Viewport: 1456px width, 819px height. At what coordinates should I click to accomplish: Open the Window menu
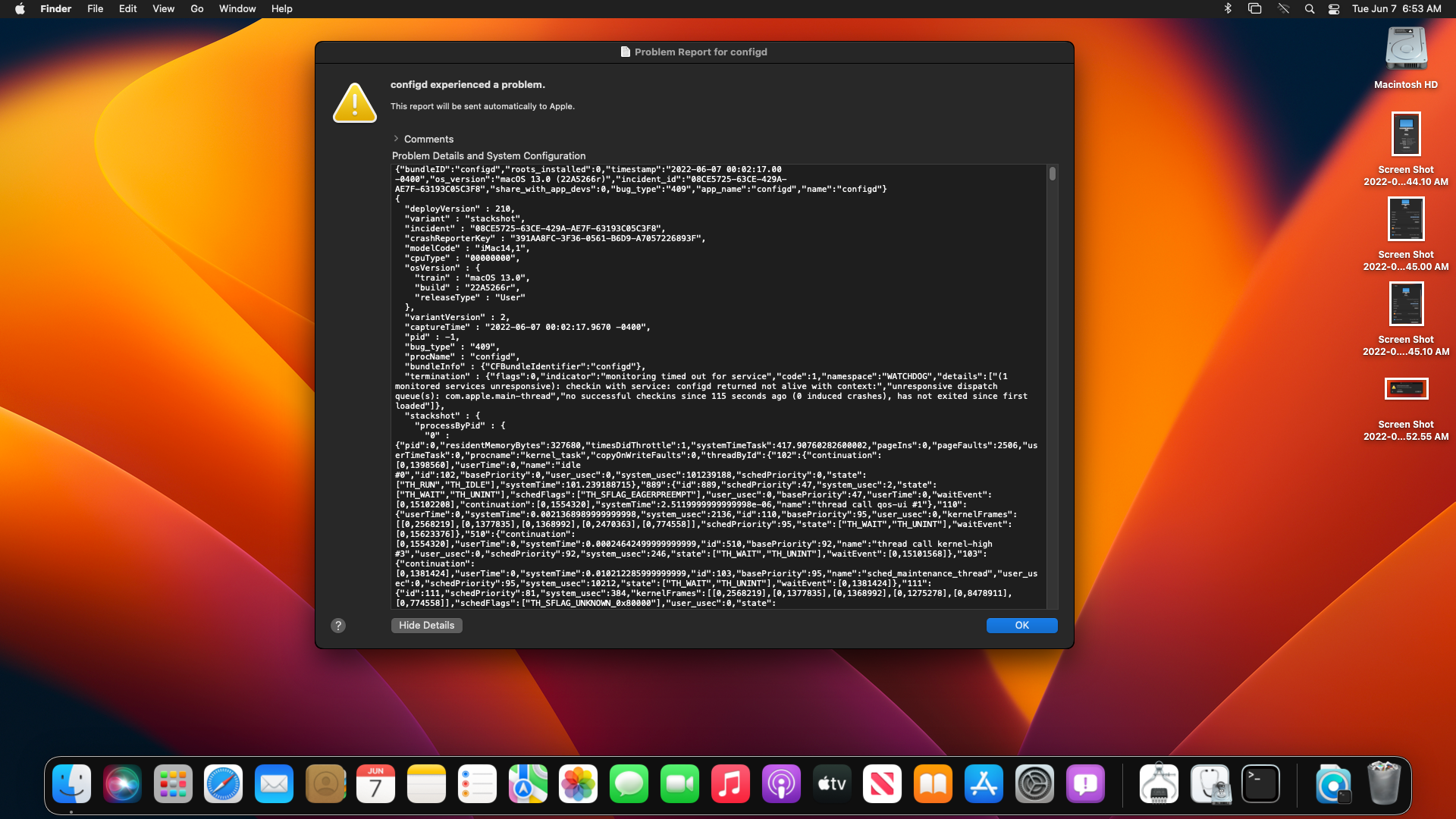pyautogui.click(x=237, y=9)
